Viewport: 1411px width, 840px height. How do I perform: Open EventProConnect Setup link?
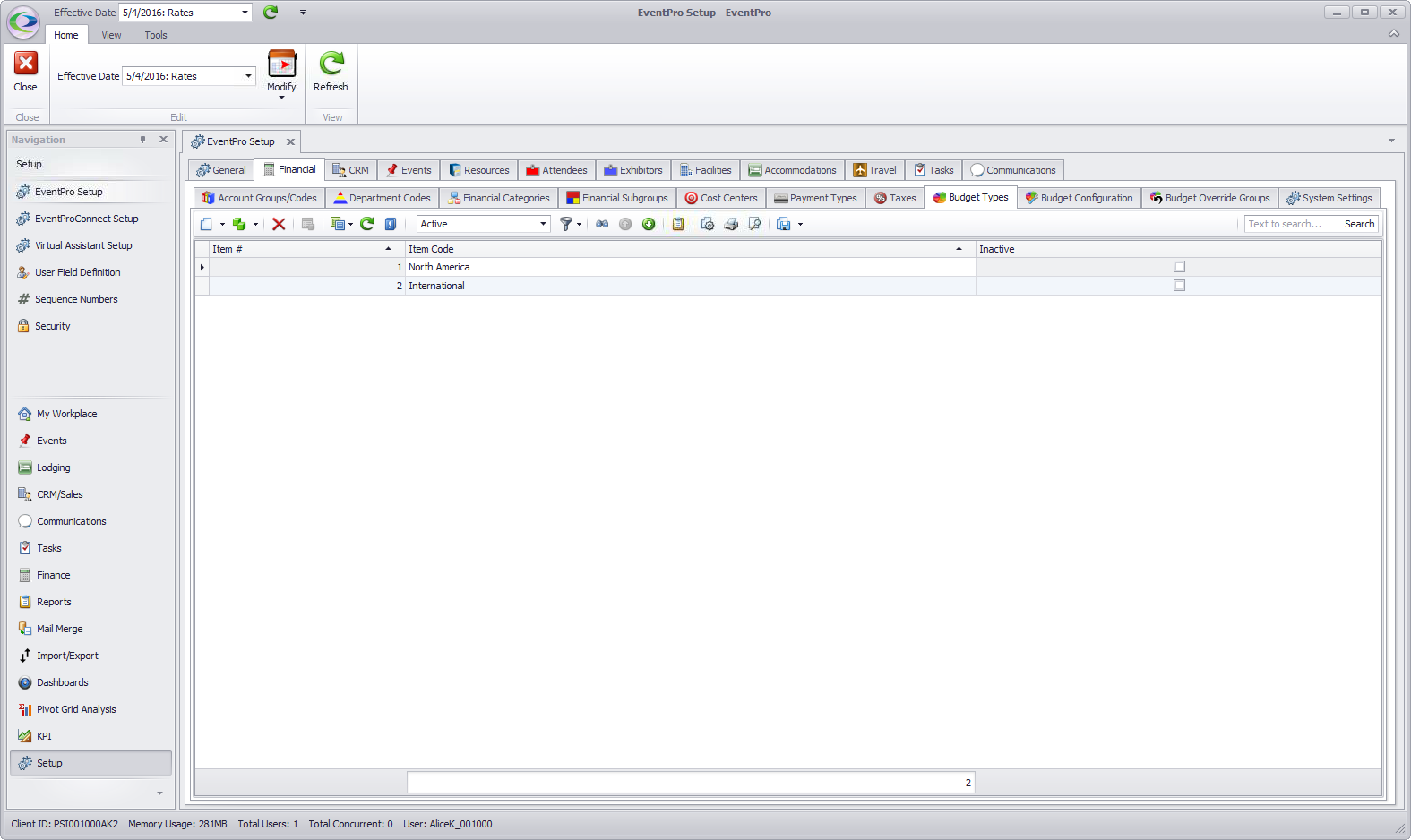click(x=86, y=219)
